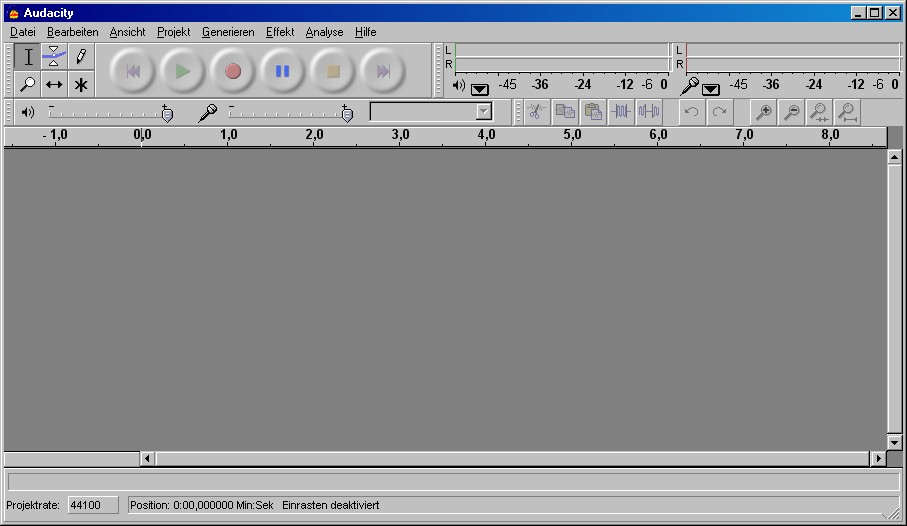This screenshot has height=526, width=907.
Task: Click the Position status text
Action: click(201, 505)
